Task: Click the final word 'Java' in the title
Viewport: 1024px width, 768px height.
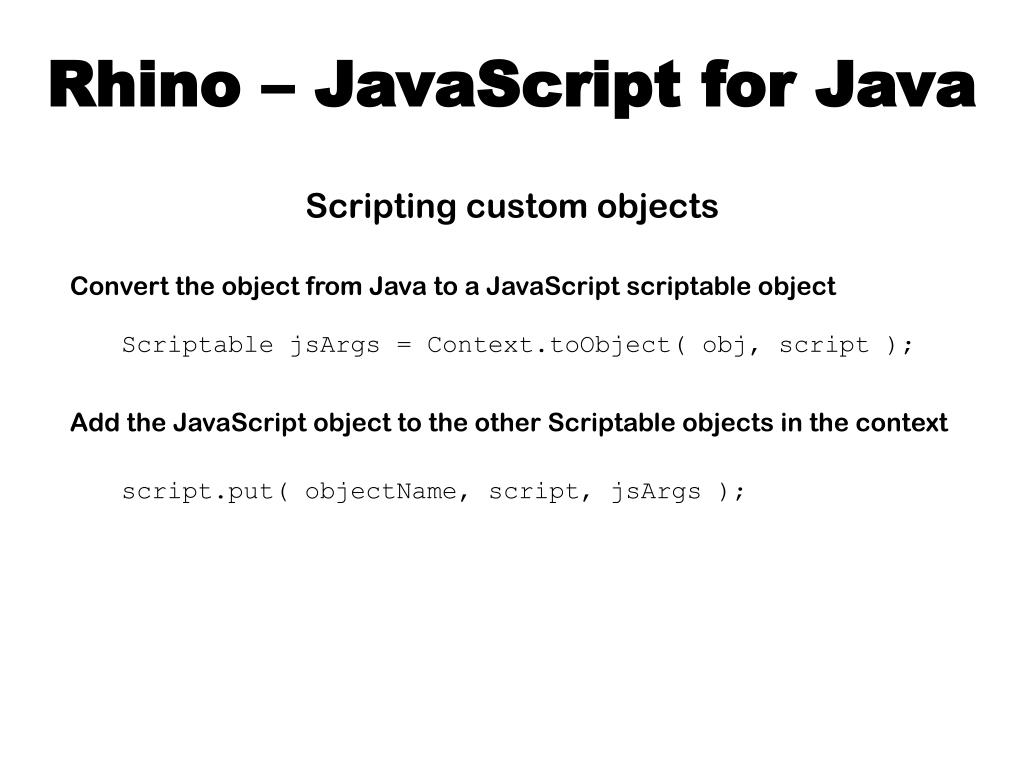Action: 895,84
